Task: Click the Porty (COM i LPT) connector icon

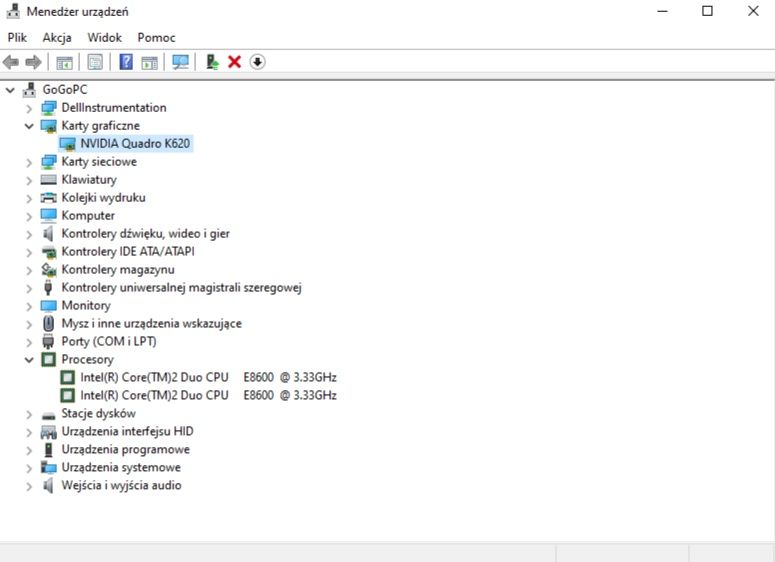Action: coord(48,342)
